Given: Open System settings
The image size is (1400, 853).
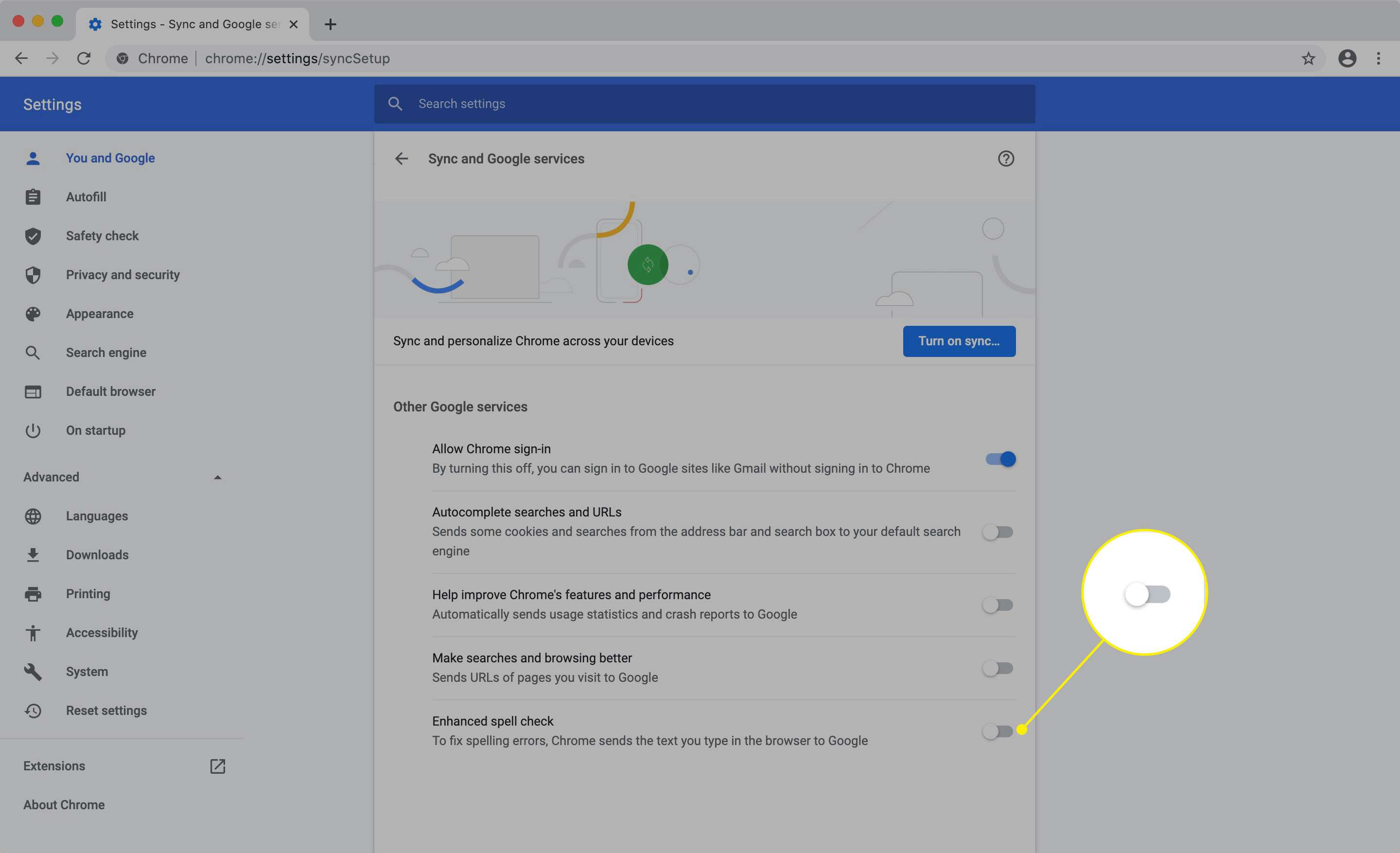Looking at the screenshot, I should pos(87,672).
